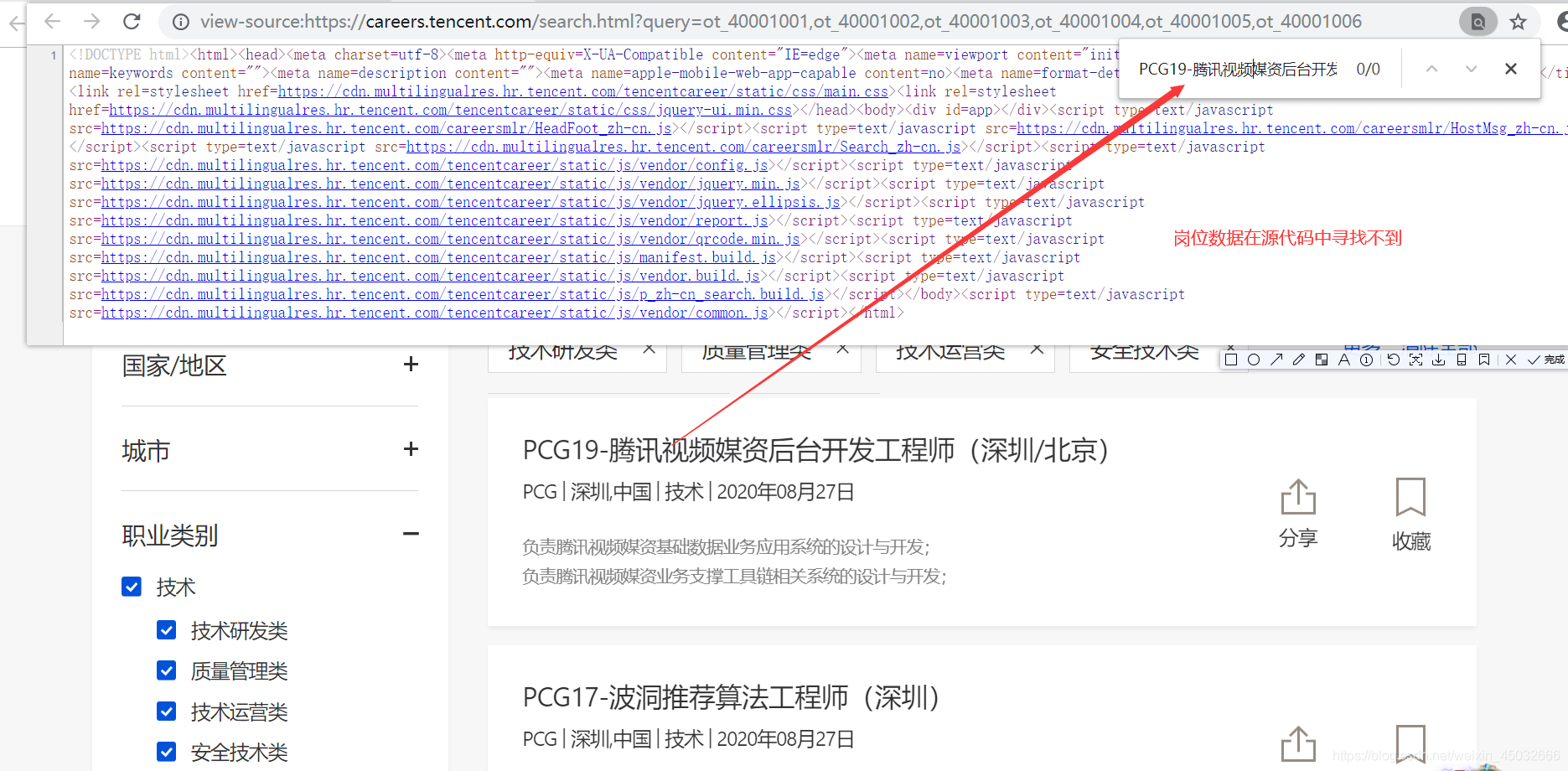Uncheck the 安全技术类 checkbox

click(x=167, y=752)
